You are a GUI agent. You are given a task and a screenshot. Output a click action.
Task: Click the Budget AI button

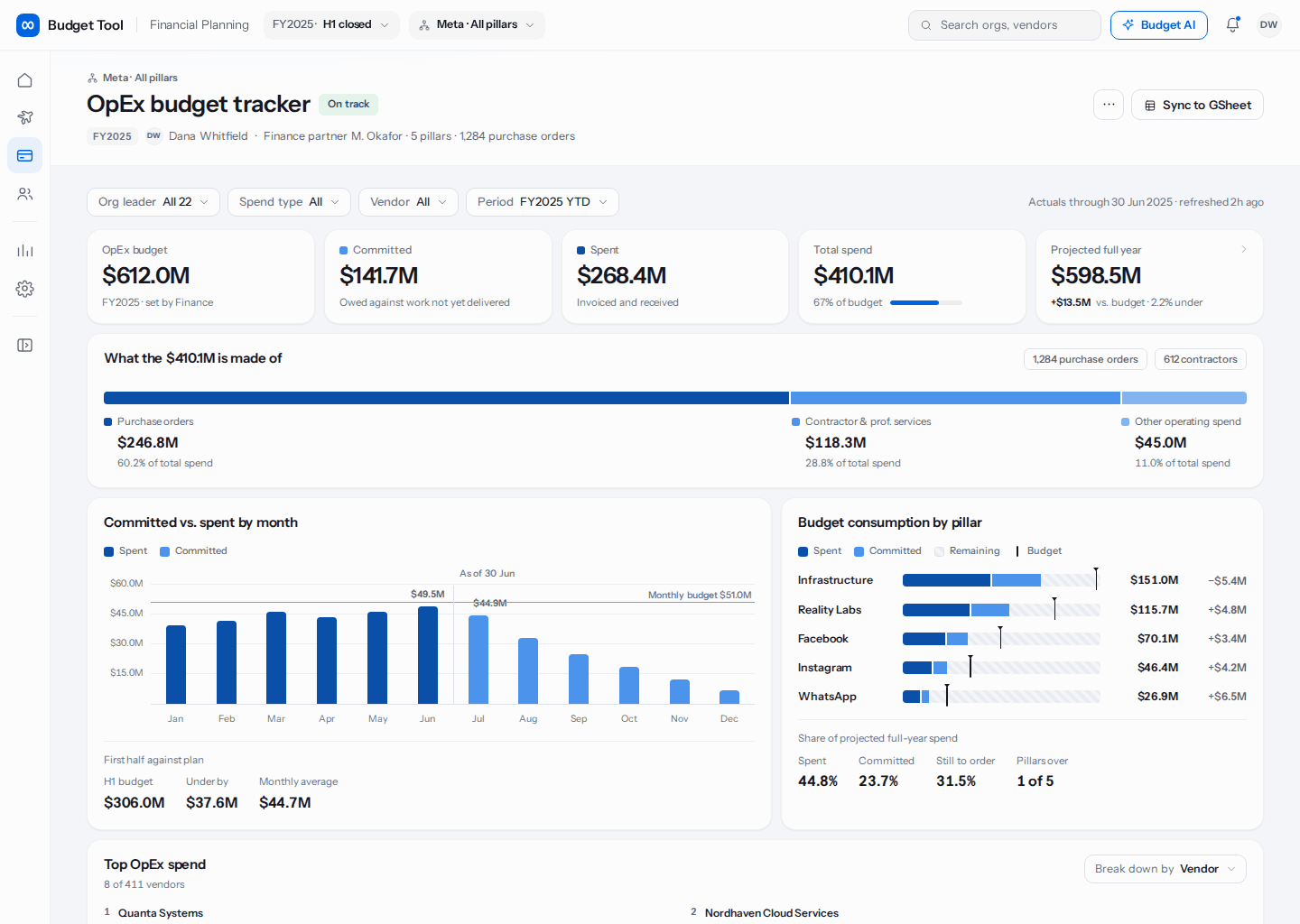point(1159,25)
